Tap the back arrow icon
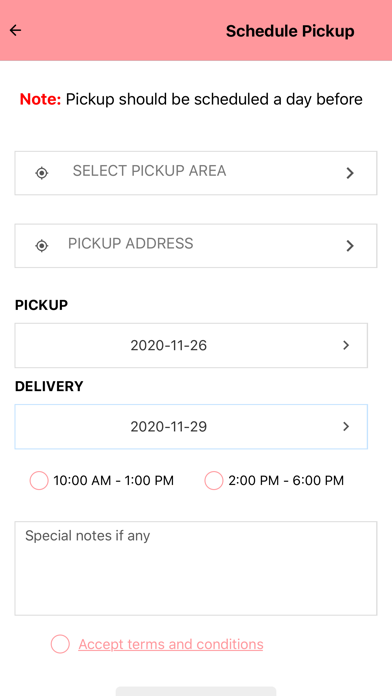The width and height of the screenshot is (392, 696). (16, 30)
